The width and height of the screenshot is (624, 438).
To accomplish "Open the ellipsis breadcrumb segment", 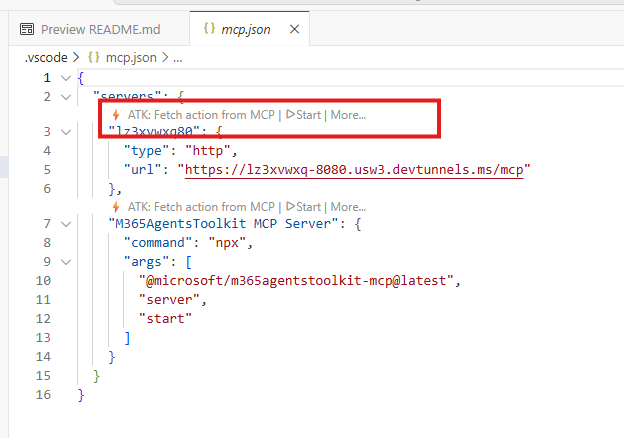I will point(177,58).
